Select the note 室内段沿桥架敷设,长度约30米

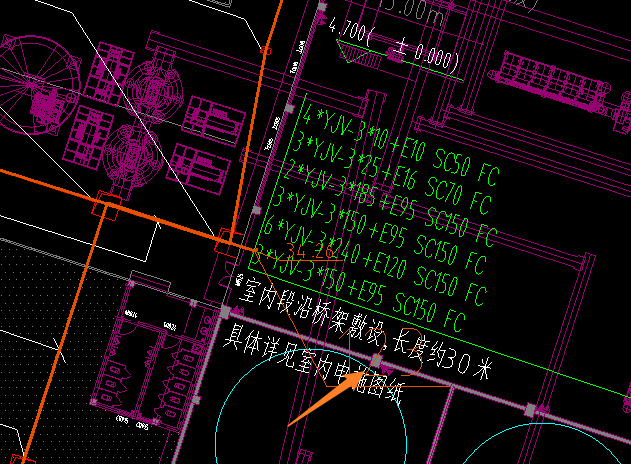tap(365, 328)
